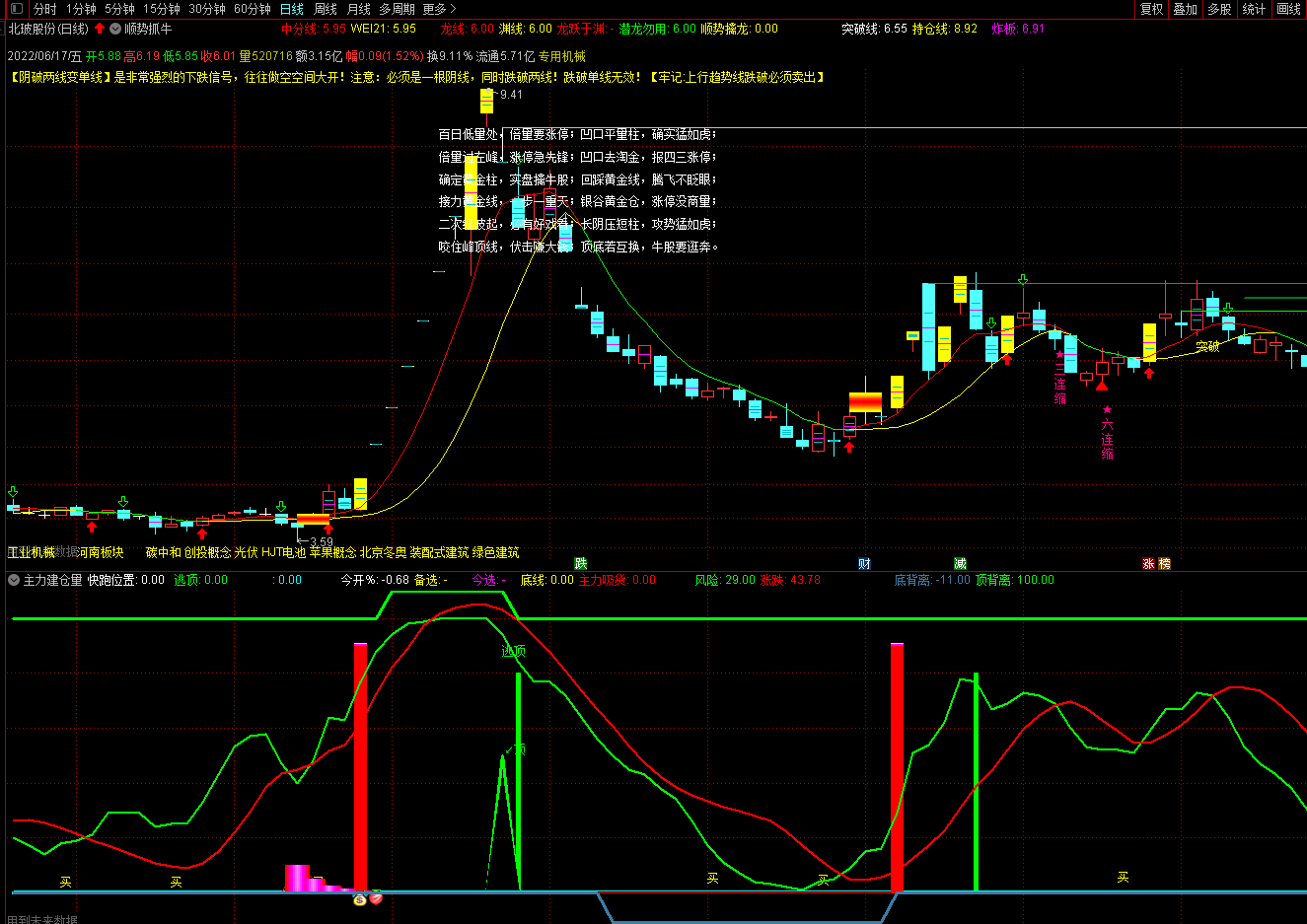Click the 炸板: 6.91 indicator value

[1018, 29]
